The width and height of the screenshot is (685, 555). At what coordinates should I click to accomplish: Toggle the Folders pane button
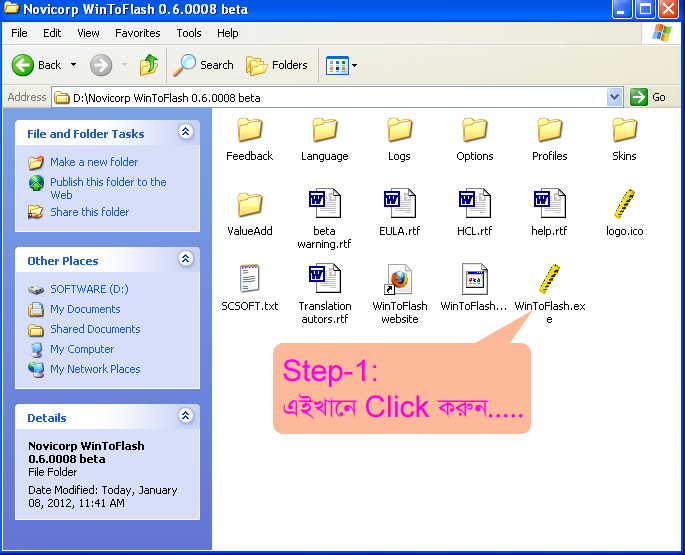pos(277,65)
